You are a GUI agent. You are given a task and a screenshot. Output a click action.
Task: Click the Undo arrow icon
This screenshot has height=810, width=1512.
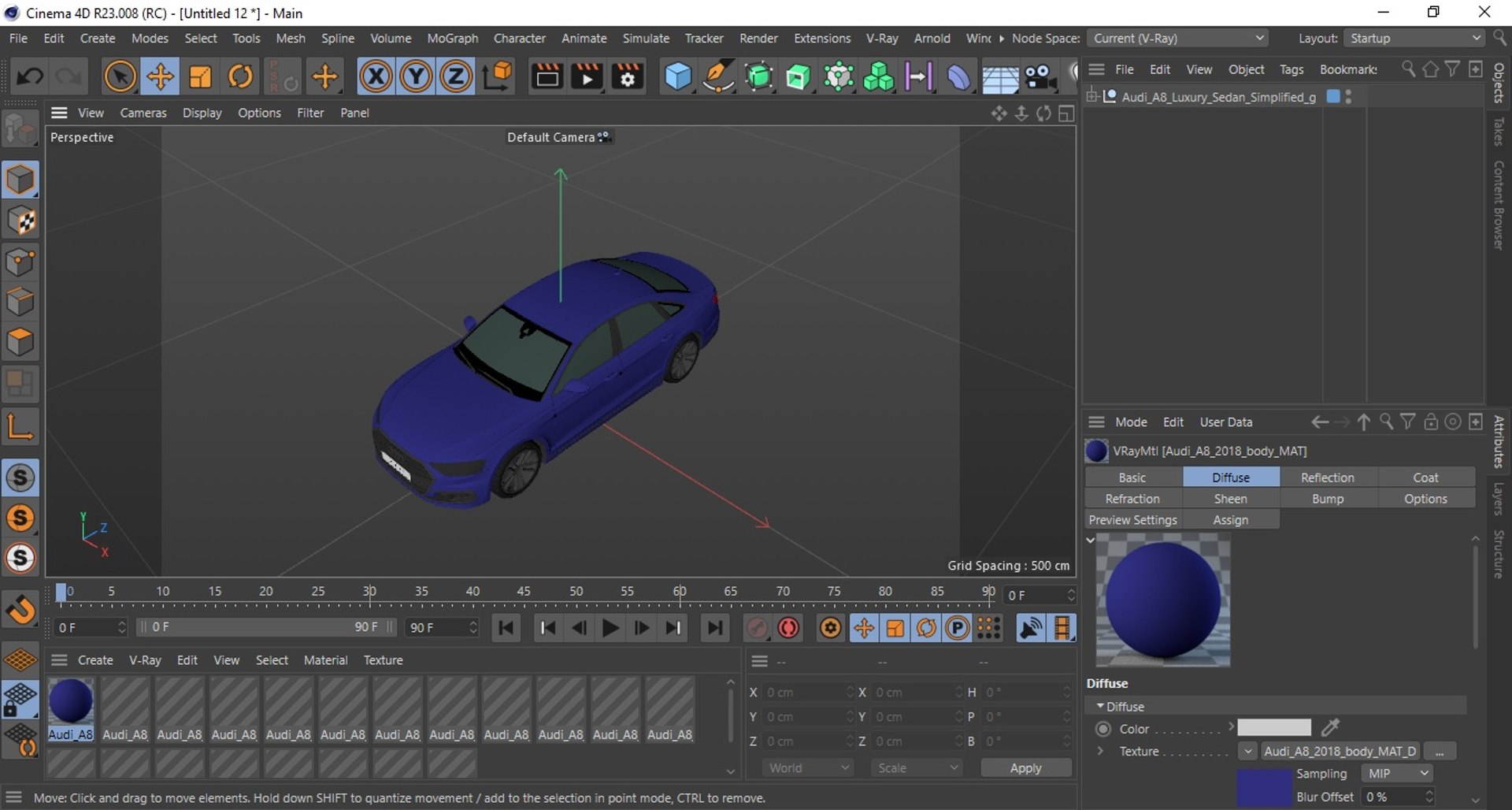[x=30, y=76]
